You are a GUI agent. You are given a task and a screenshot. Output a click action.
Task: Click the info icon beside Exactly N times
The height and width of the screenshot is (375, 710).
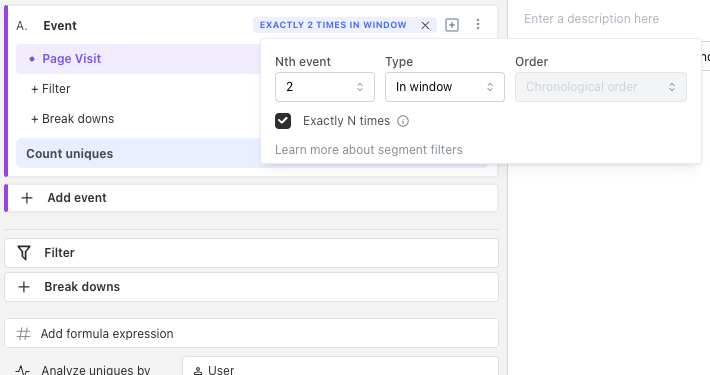pos(403,121)
